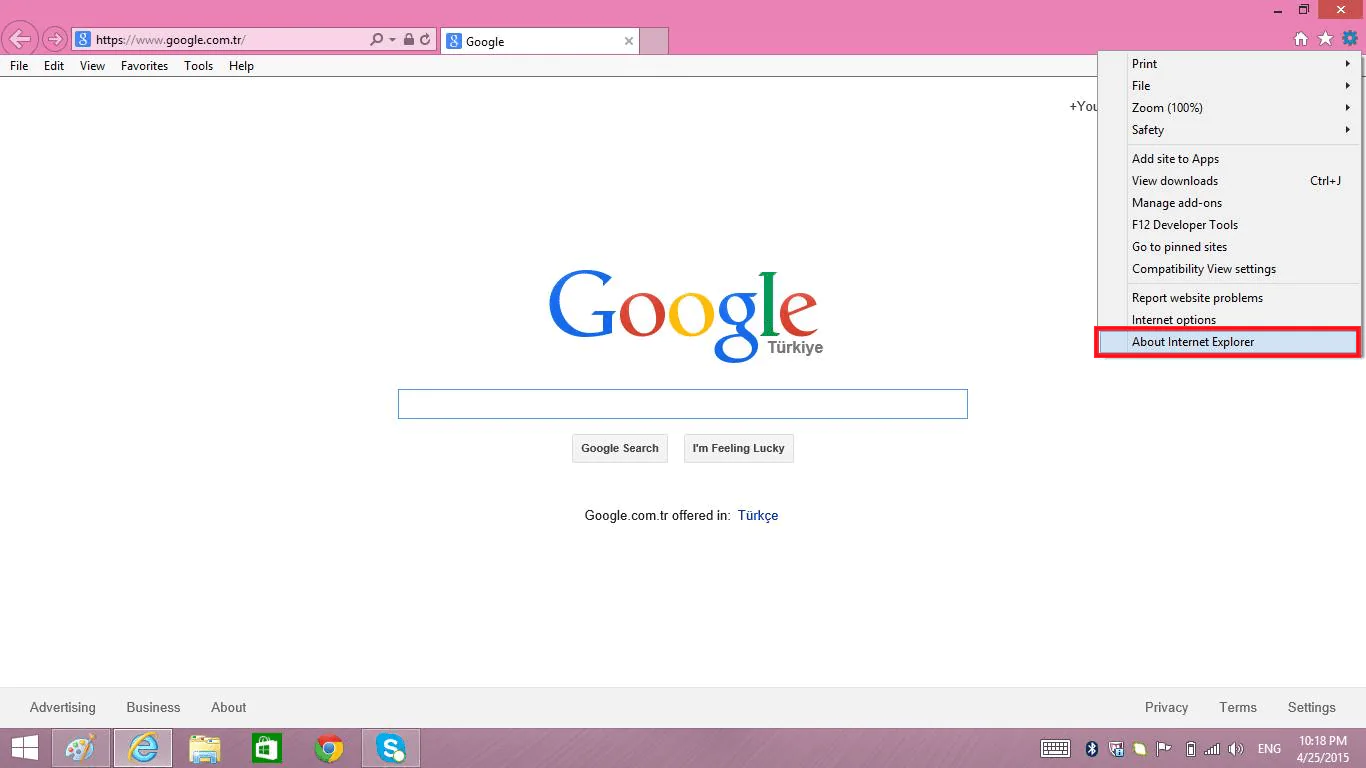Expand the Zoom (100%) submenu
This screenshot has width=1366, height=768.
1166,108
